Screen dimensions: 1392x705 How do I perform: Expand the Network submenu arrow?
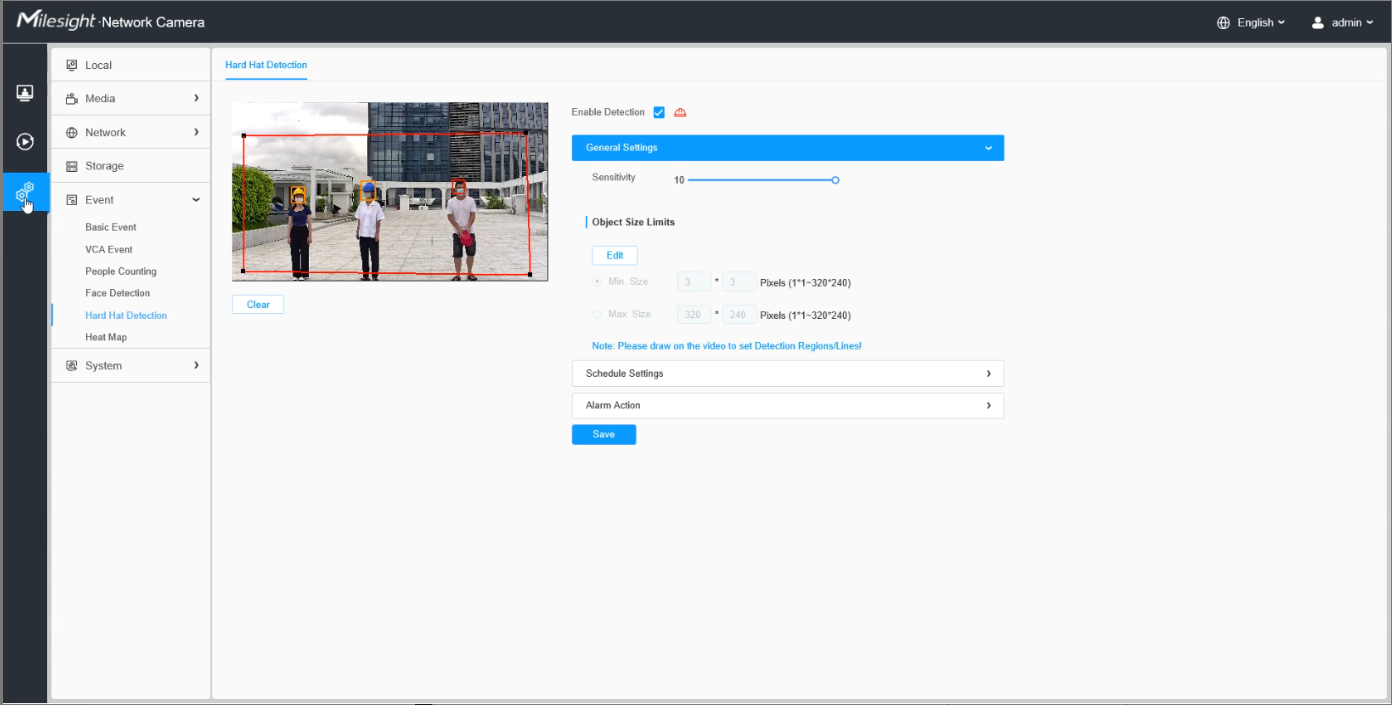196,132
